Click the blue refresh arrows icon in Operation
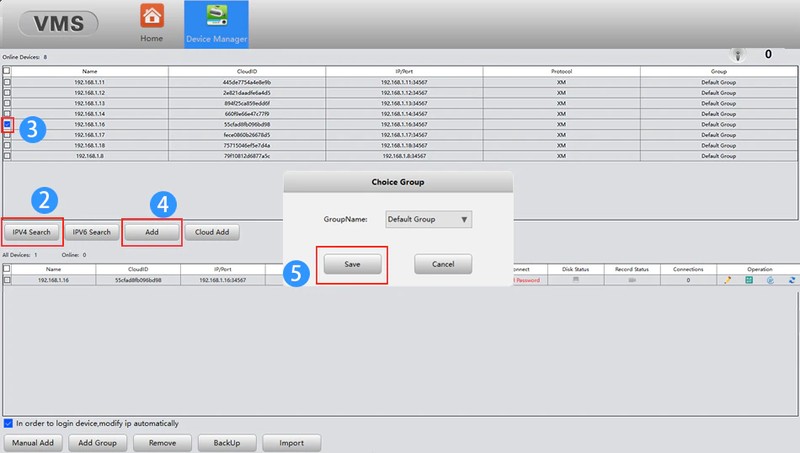Image resolution: width=800 pixels, height=453 pixels. pos(791,281)
